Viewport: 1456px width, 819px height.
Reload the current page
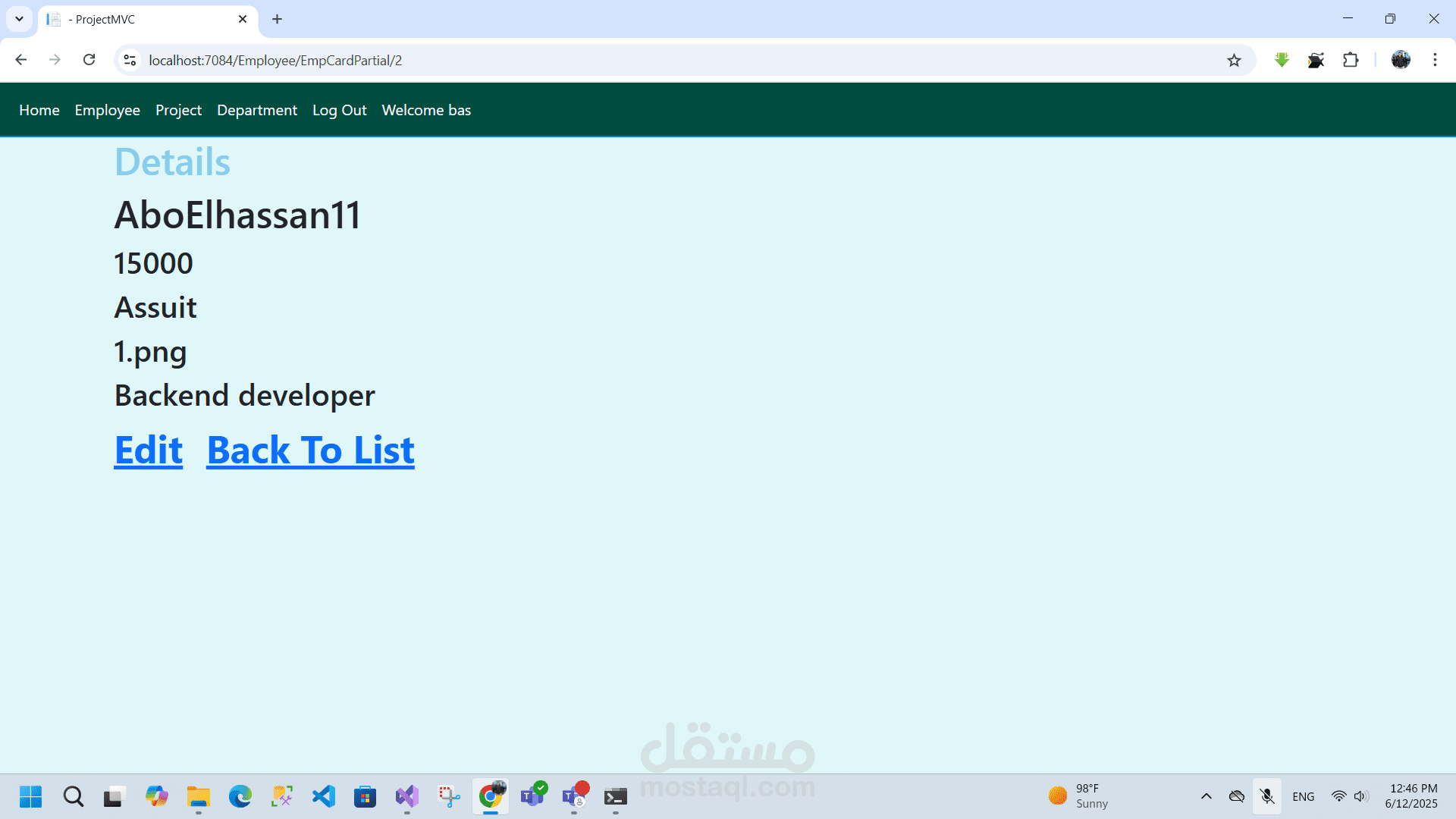[x=89, y=60]
